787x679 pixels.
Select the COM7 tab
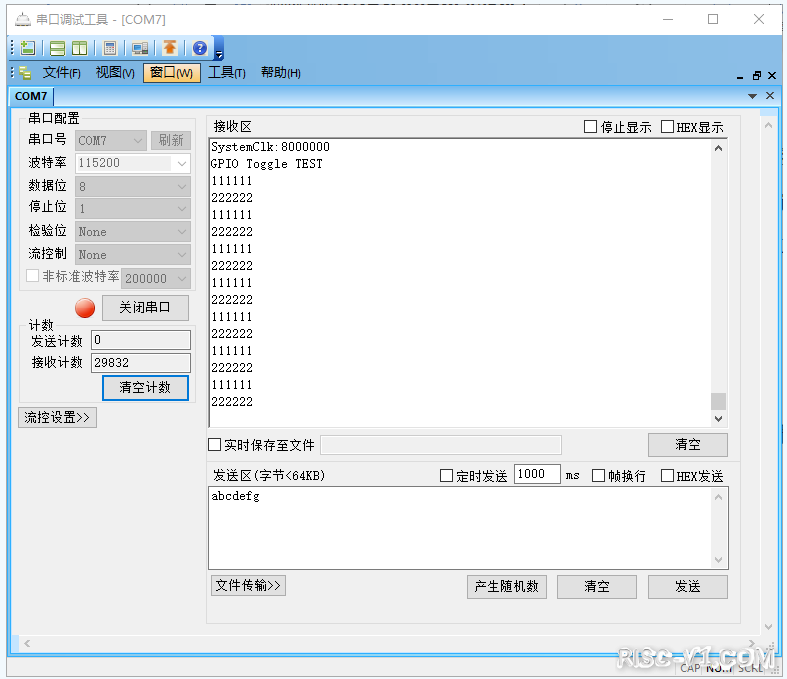point(31,96)
